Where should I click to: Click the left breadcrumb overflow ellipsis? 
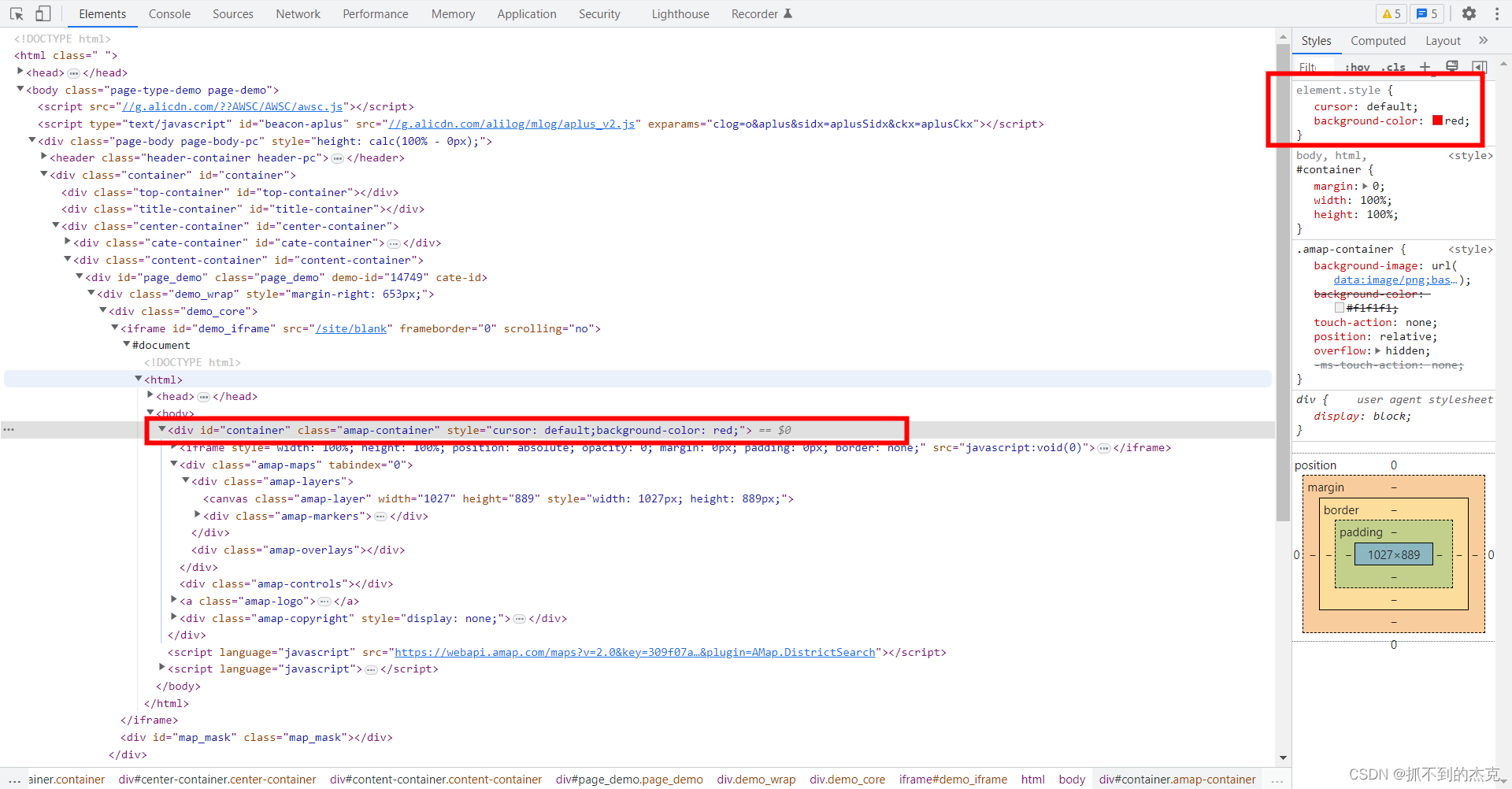coord(14,780)
